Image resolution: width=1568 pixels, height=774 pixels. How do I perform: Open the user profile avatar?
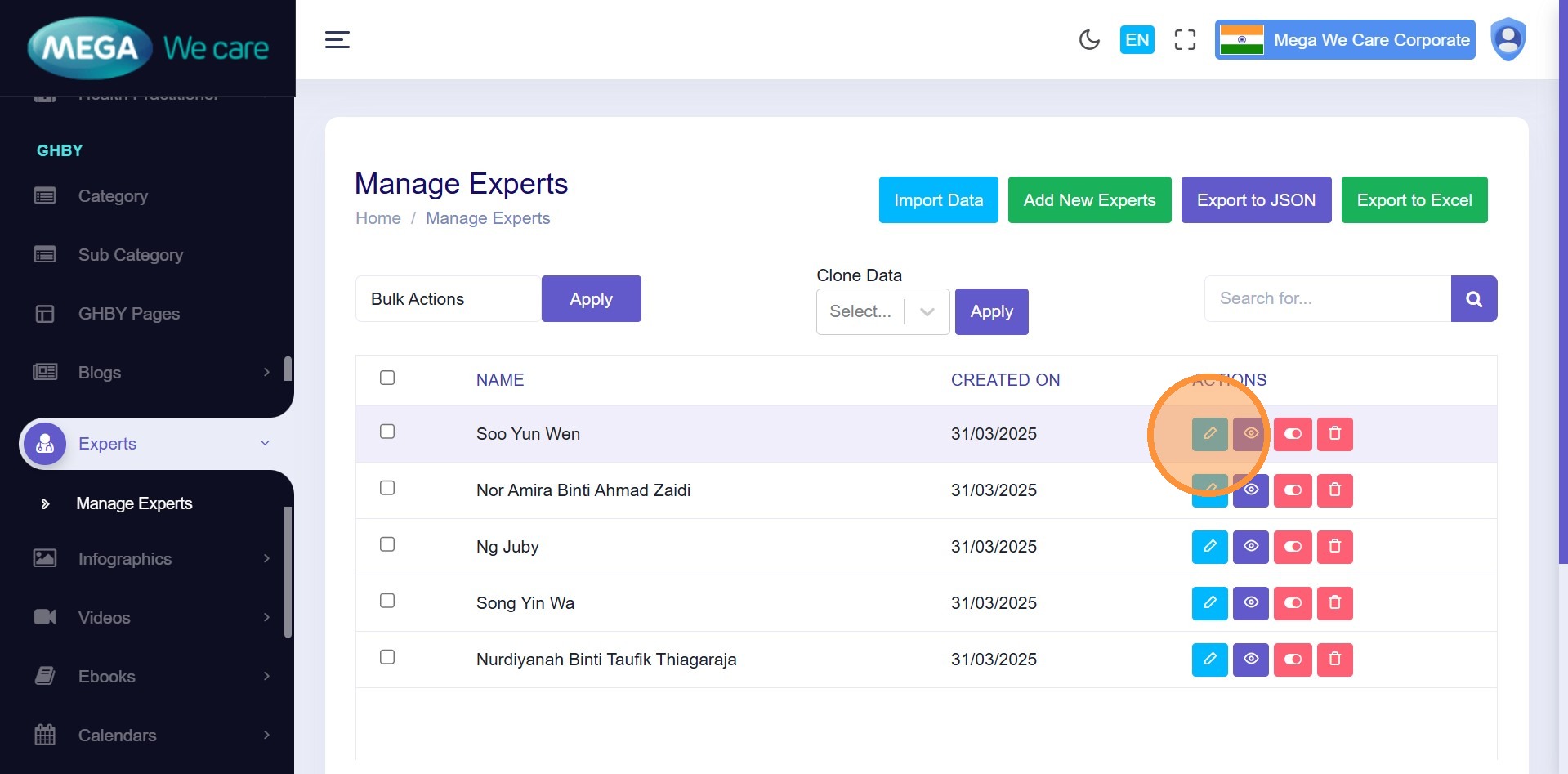[1508, 39]
